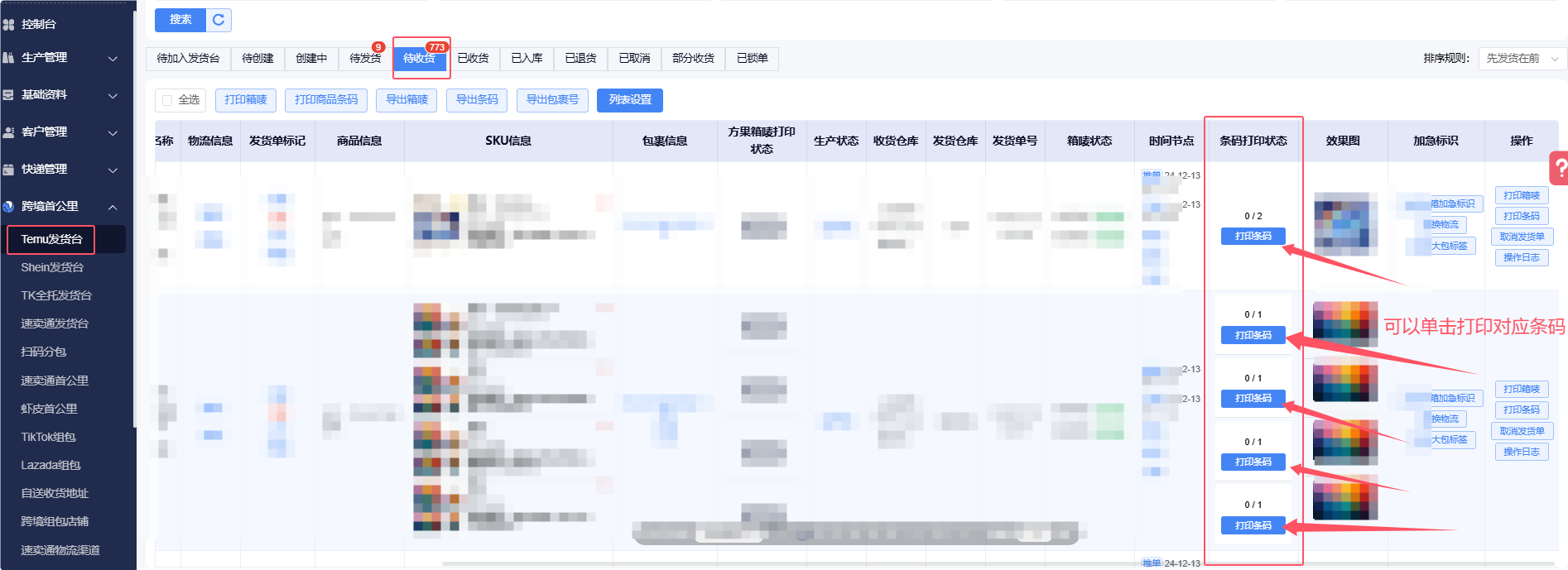This screenshot has height=570, width=1568.
Task: Click the red question-mark help icon
Action: (x=1560, y=168)
